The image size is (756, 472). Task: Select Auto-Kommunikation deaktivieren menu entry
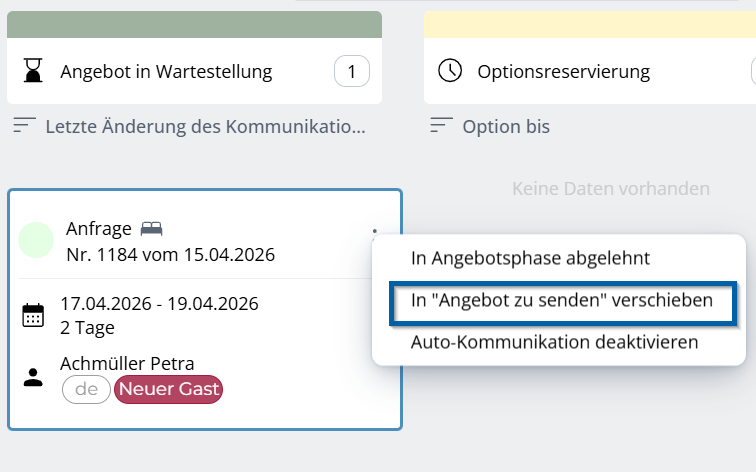[x=554, y=342]
